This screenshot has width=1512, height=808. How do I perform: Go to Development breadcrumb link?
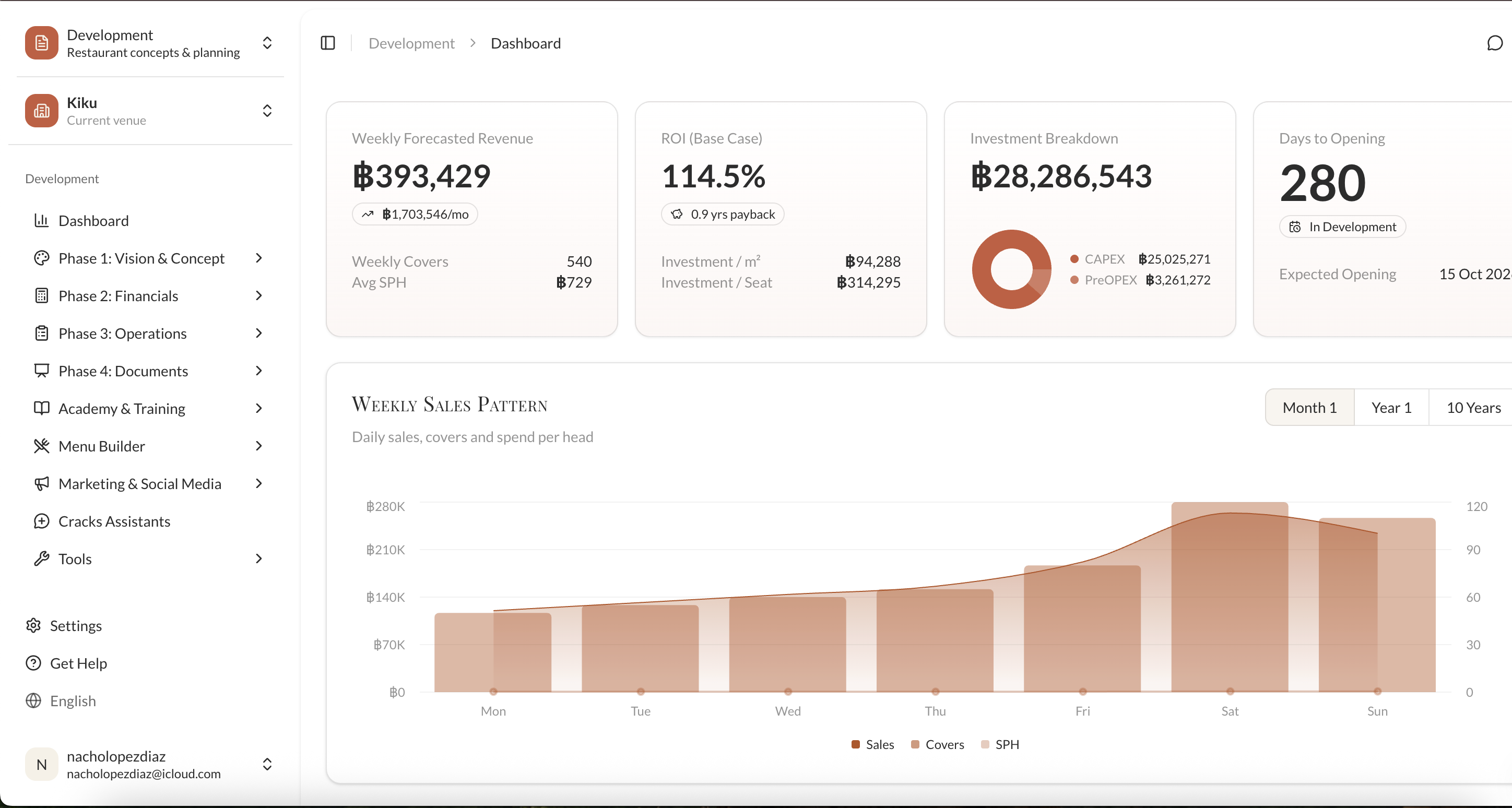pos(411,43)
